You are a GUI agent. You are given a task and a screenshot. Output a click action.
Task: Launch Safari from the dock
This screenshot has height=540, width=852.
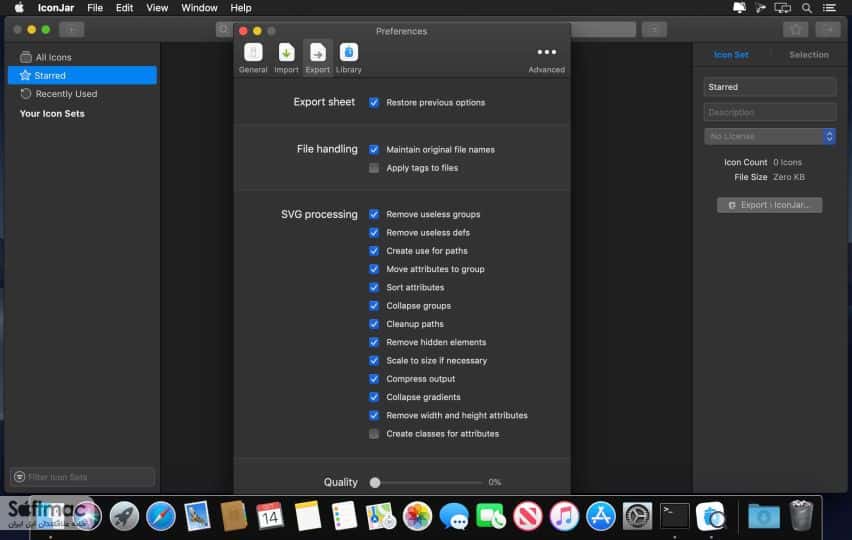160,516
